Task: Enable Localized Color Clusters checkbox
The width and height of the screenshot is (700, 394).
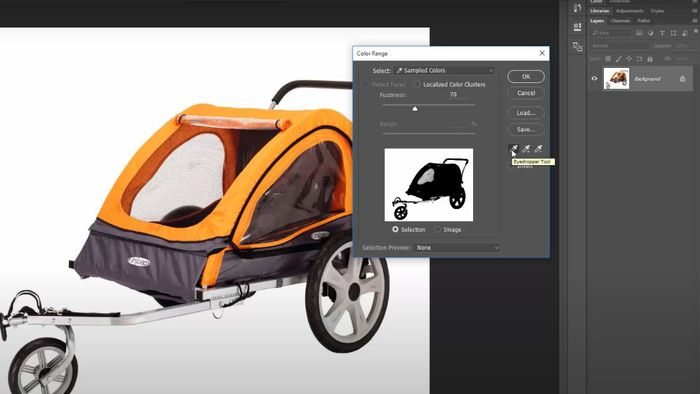Action: (x=417, y=84)
